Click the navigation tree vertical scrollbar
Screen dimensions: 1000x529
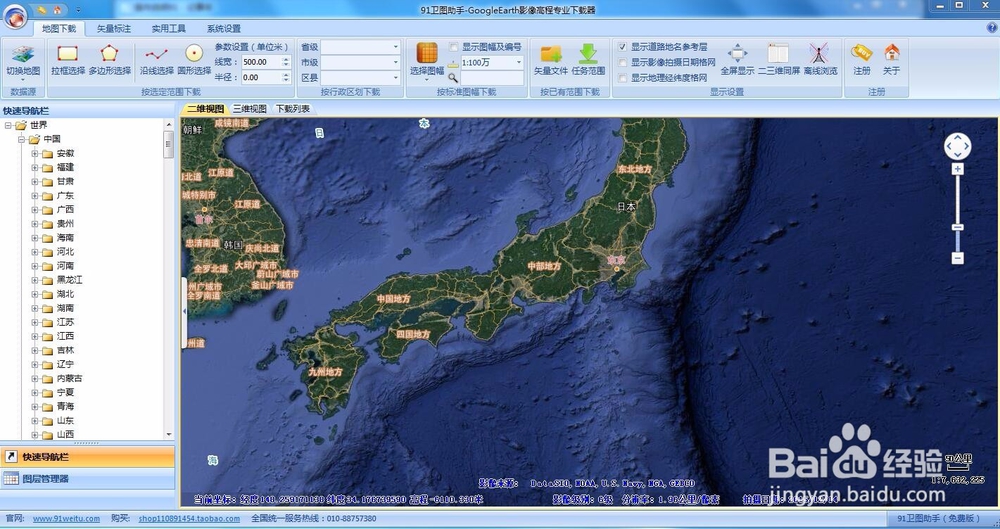169,278
